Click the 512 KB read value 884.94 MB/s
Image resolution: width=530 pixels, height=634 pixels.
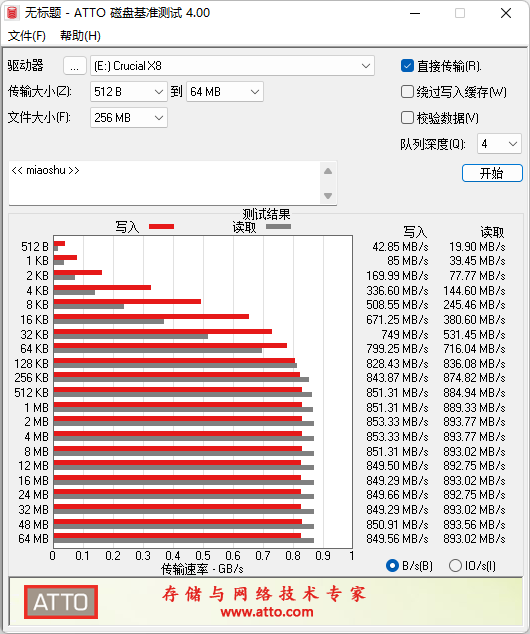474,393
